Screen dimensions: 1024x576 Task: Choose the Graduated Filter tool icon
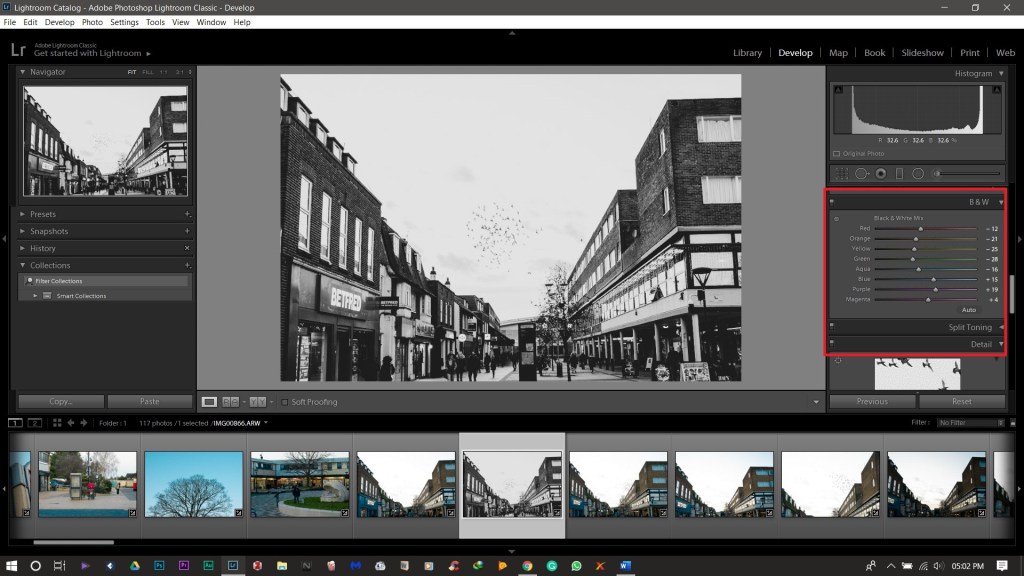(899, 173)
